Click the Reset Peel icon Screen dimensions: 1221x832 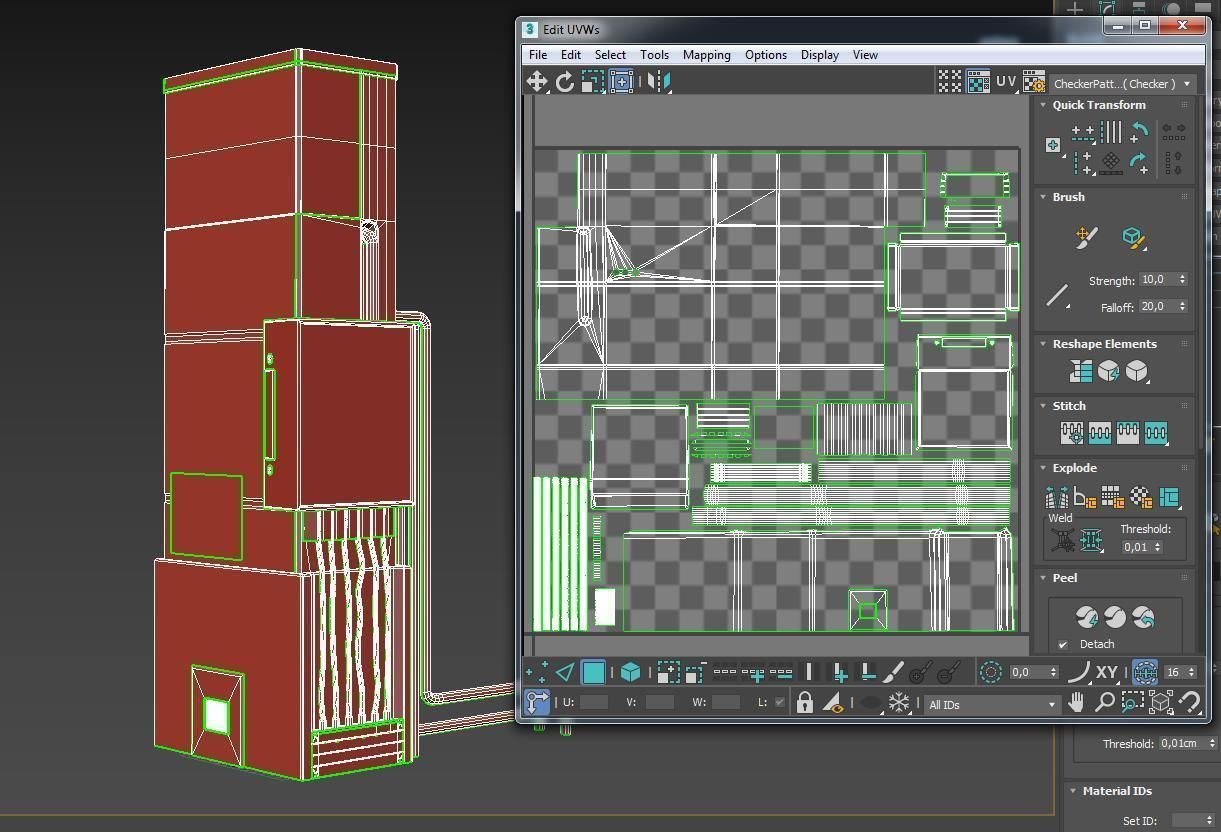tap(1143, 617)
